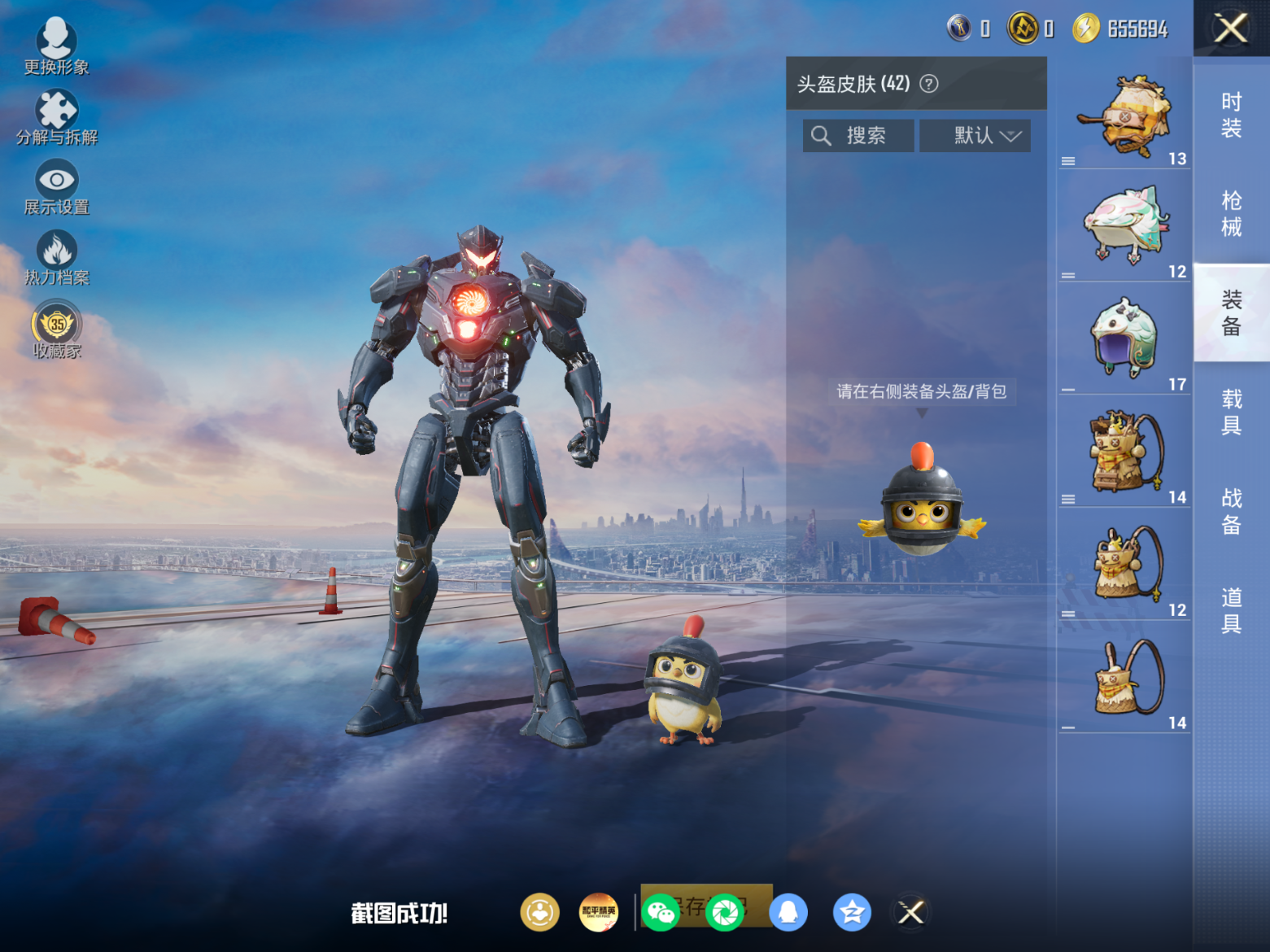Click the 头盔皮肤 (42) panel title
The image size is (1270, 952).
[x=853, y=83]
